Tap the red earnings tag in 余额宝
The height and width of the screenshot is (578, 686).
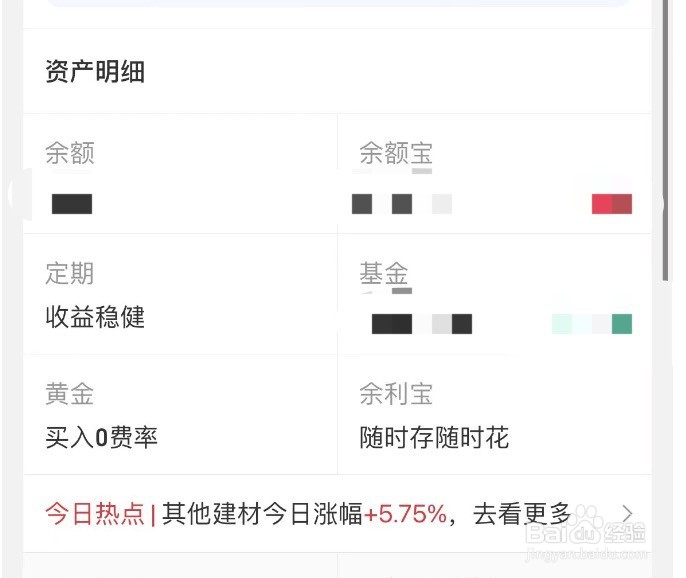click(x=612, y=204)
